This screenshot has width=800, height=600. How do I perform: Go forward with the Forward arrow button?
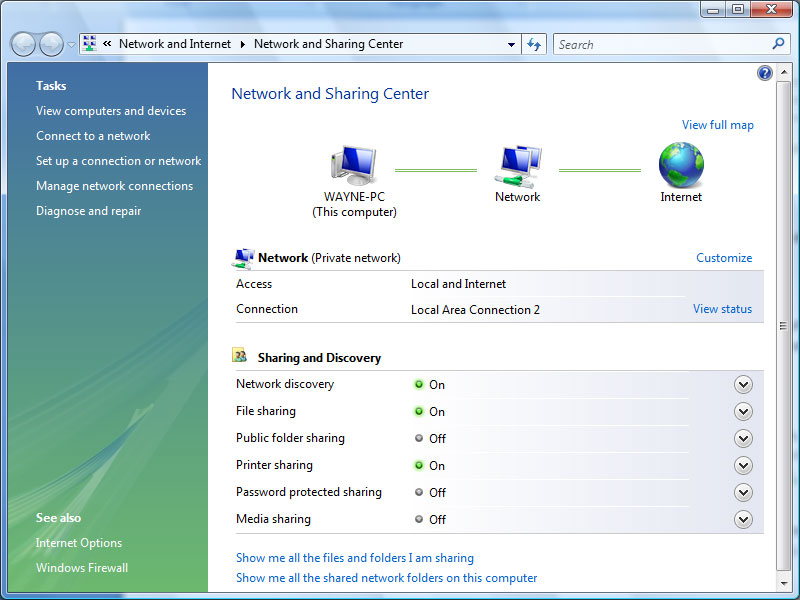[x=52, y=44]
